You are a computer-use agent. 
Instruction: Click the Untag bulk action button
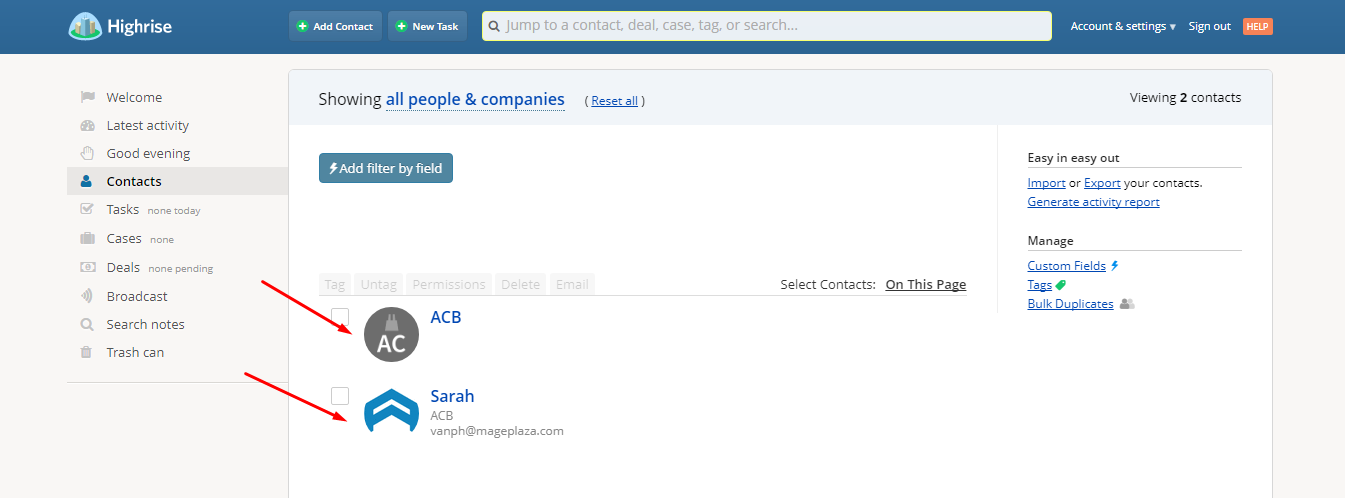(x=379, y=284)
